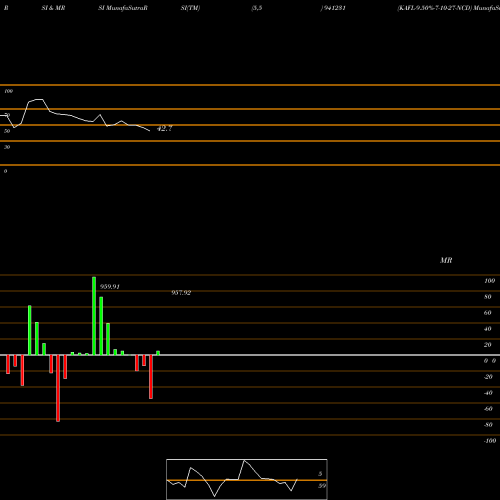Click the '(5,5' parameter text in header
The height and width of the screenshot is (500, 500).
257,8
